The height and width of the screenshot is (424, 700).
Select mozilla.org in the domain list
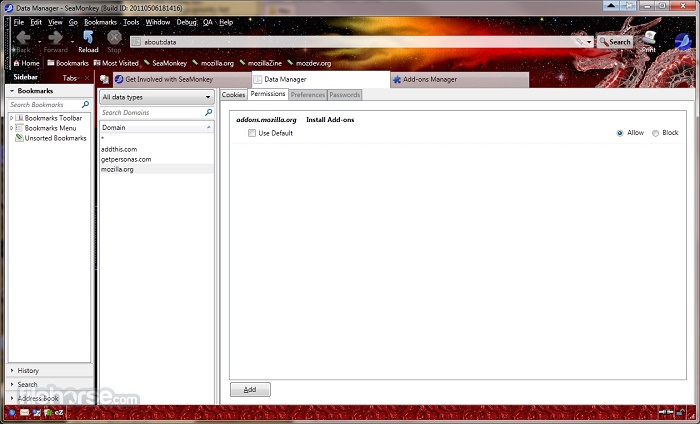pos(118,169)
